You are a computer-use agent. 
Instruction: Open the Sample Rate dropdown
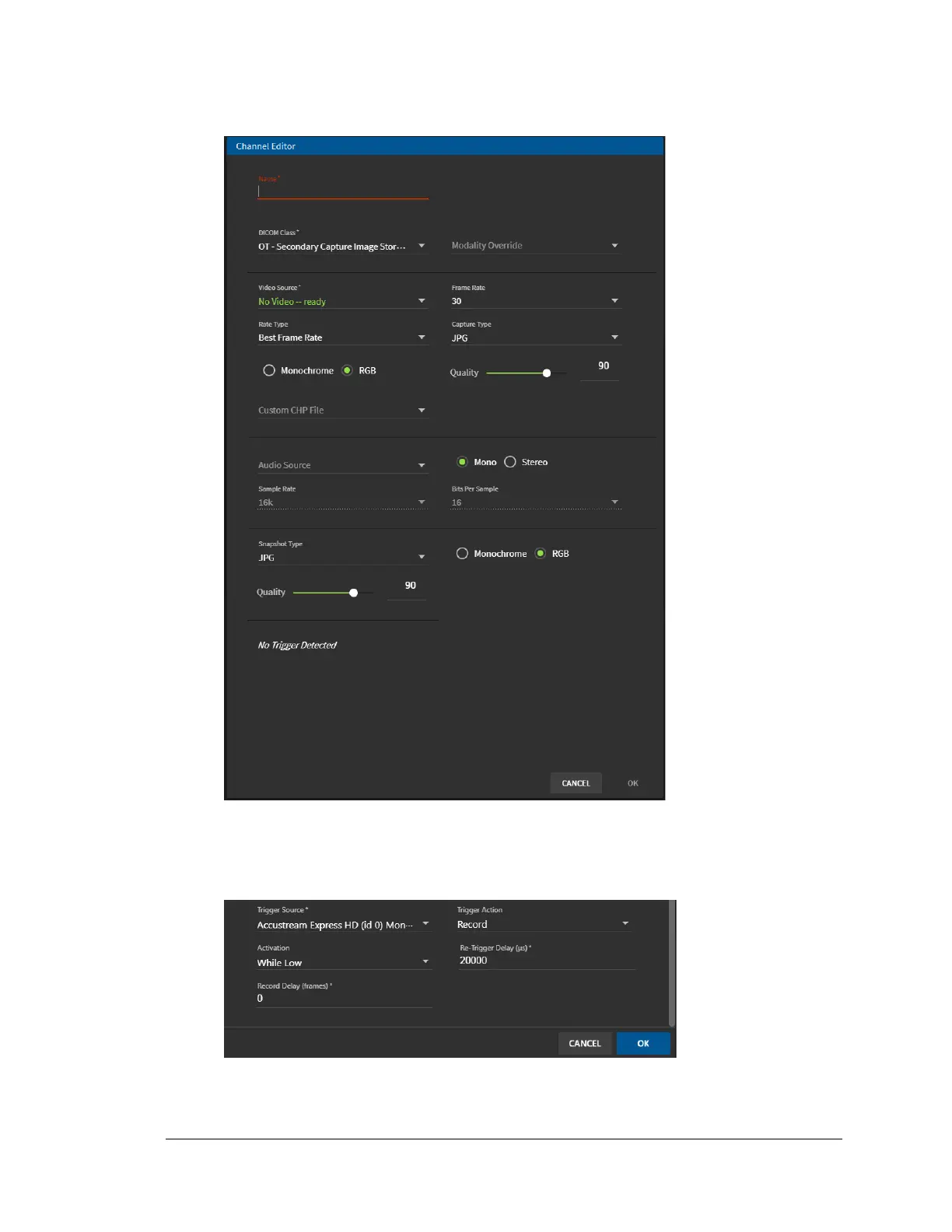point(343,502)
